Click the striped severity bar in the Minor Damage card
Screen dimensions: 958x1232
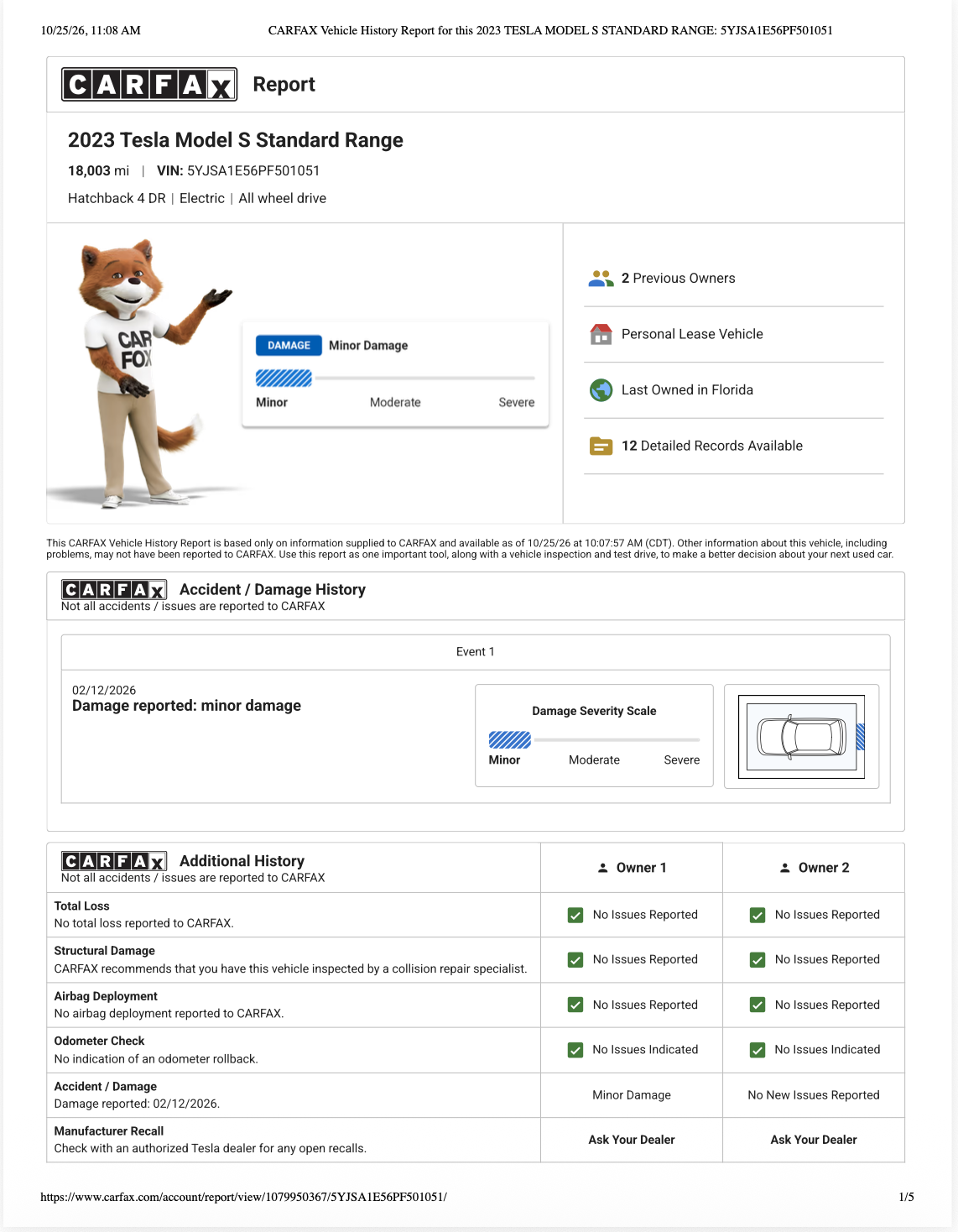tap(284, 378)
